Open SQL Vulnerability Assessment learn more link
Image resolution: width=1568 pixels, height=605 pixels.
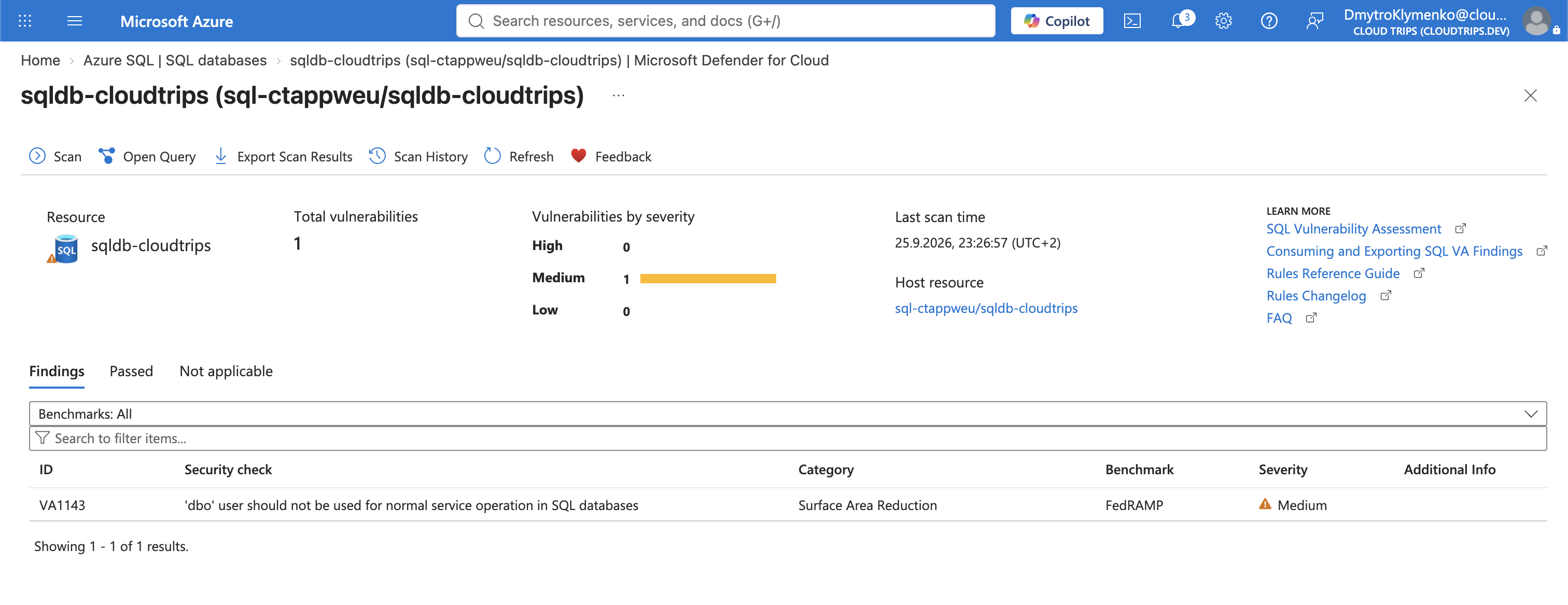(1354, 229)
